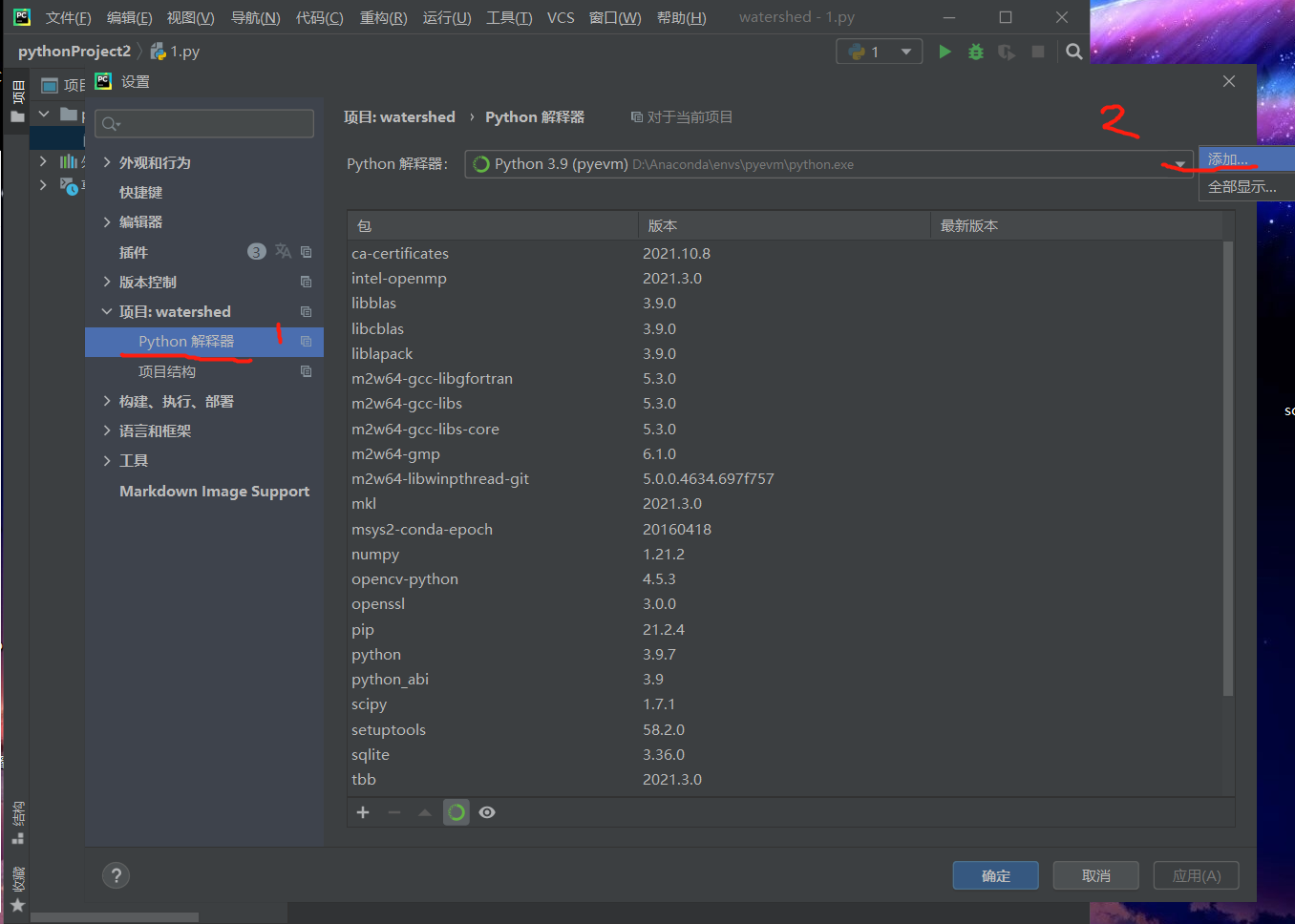The height and width of the screenshot is (924, 1295).
Task: Expand 编辑器 settings section
Action: pos(107,221)
